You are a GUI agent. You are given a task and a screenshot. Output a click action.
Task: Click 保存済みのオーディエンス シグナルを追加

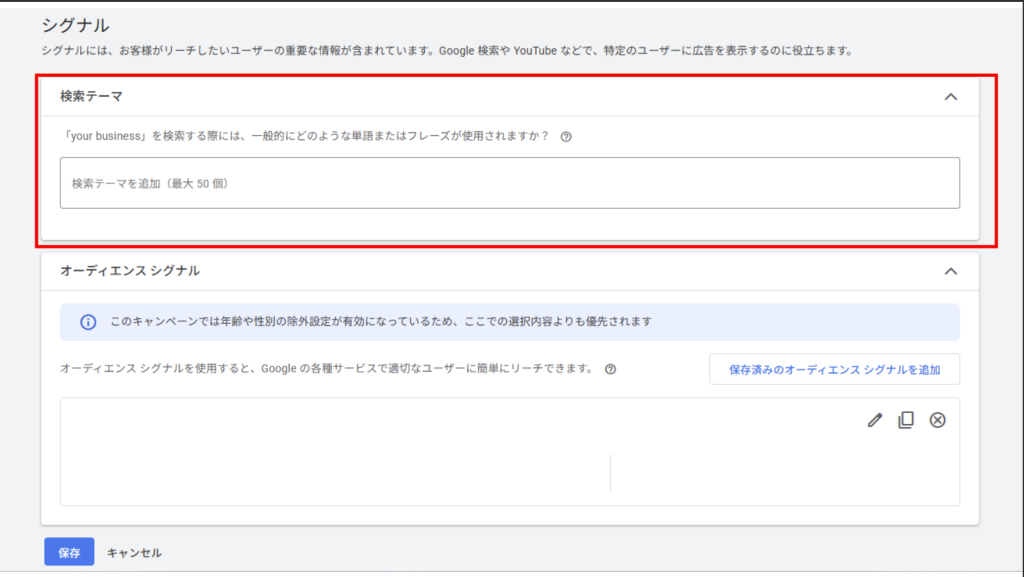tap(834, 369)
